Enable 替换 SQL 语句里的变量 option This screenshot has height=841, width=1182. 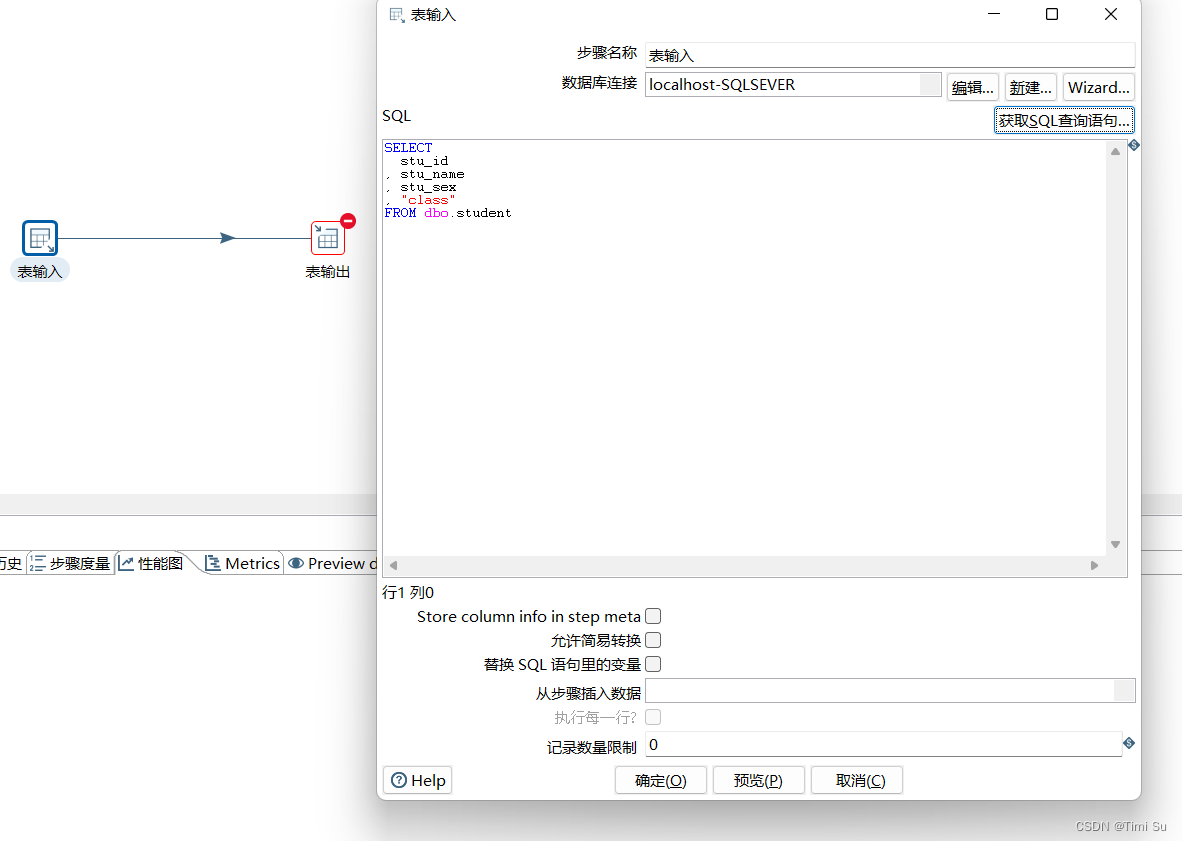[653, 664]
